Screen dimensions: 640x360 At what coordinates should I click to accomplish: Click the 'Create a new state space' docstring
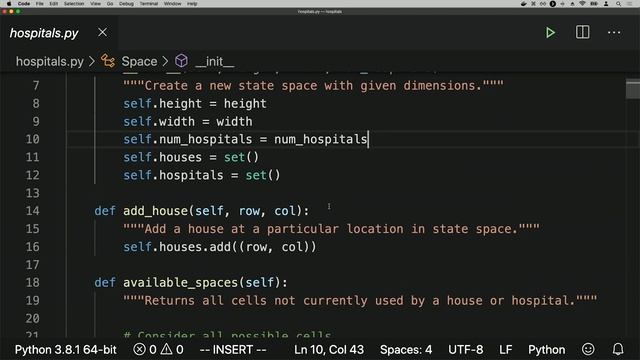click(313, 86)
